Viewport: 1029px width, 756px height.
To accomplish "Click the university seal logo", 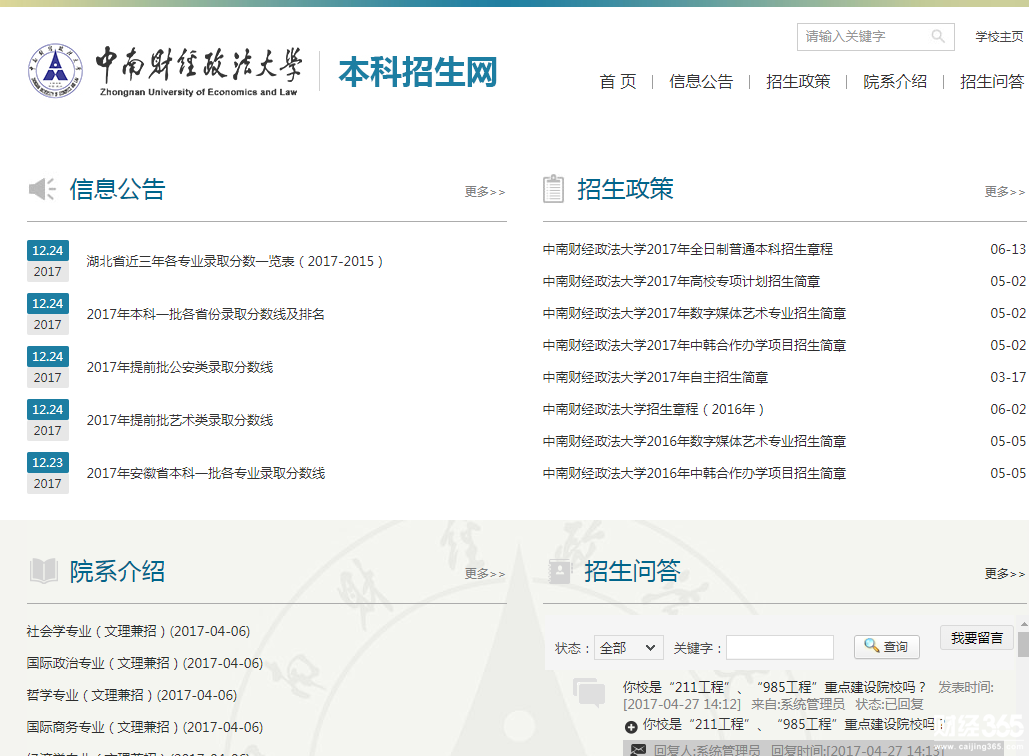I will (55, 71).
